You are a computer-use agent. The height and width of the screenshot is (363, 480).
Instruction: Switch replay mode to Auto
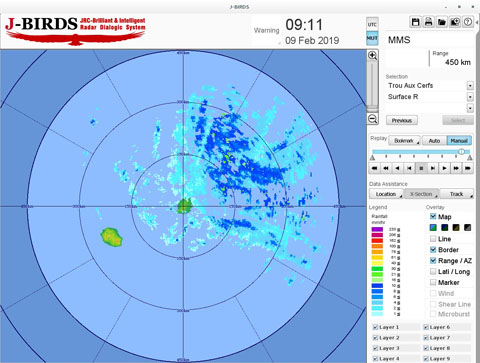(x=434, y=141)
